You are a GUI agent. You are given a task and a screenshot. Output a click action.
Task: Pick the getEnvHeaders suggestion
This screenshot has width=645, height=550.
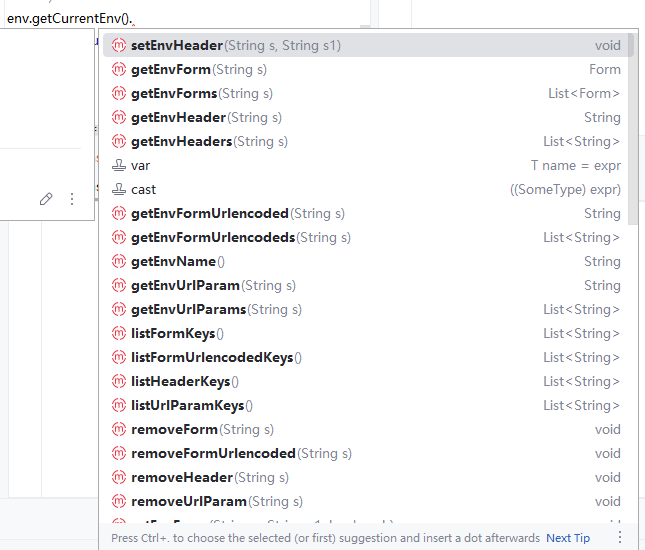(x=209, y=142)
